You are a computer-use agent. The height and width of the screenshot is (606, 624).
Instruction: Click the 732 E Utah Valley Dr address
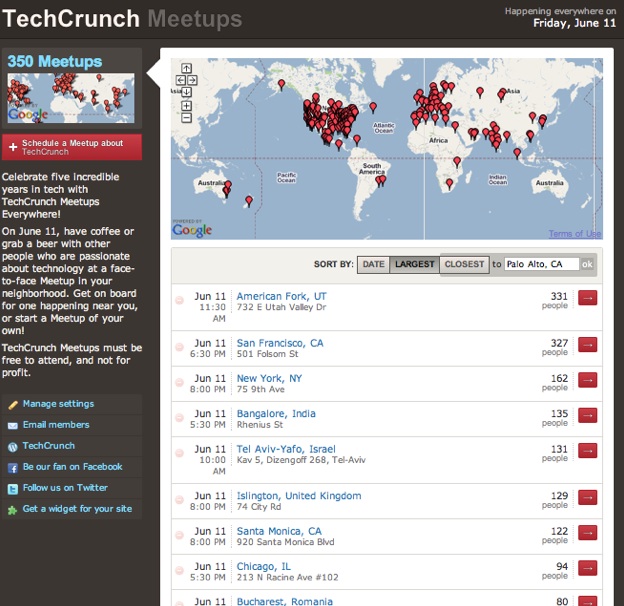(x=281, y=307)
